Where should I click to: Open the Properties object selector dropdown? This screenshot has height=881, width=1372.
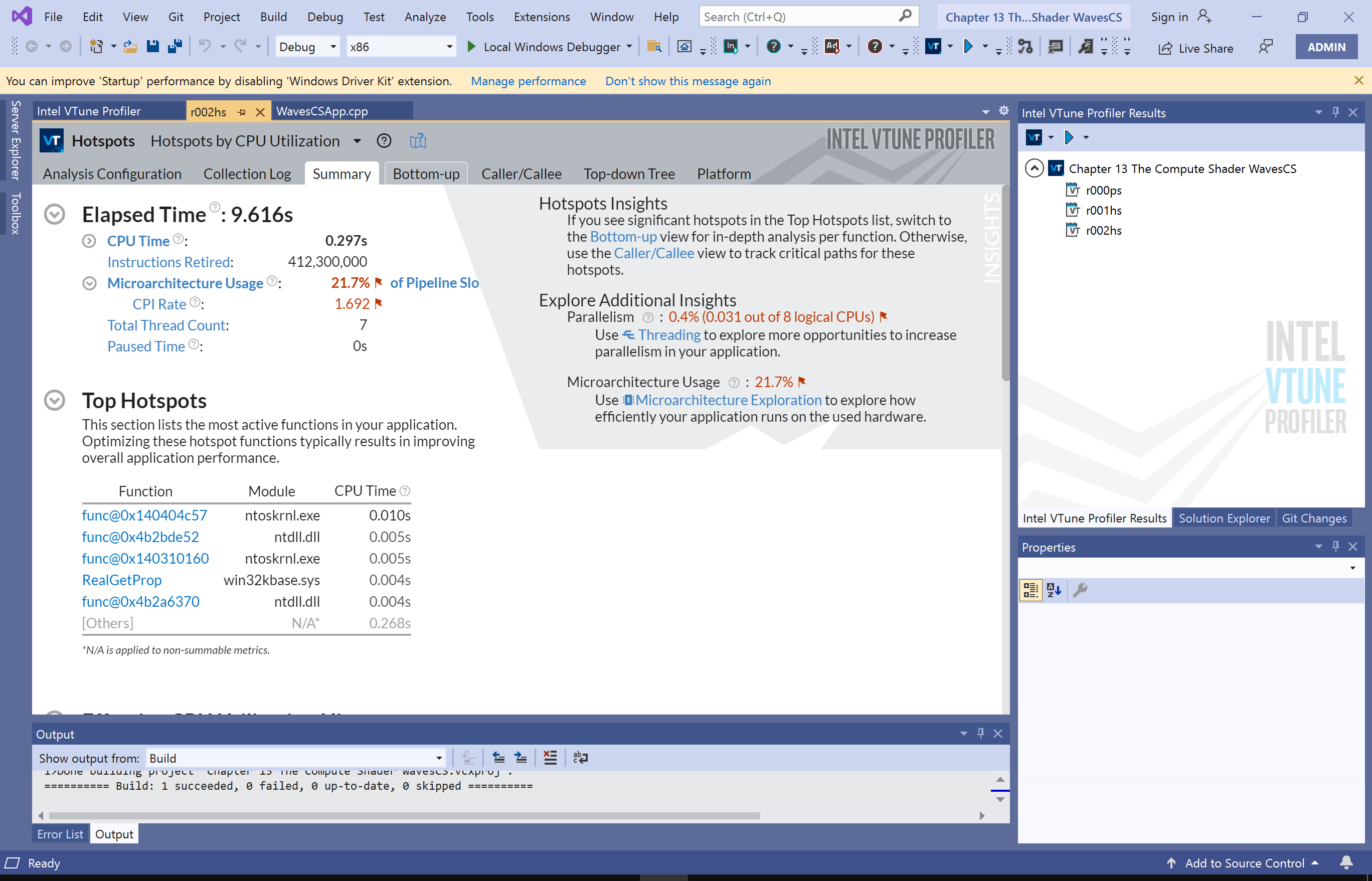point(1352,568)
